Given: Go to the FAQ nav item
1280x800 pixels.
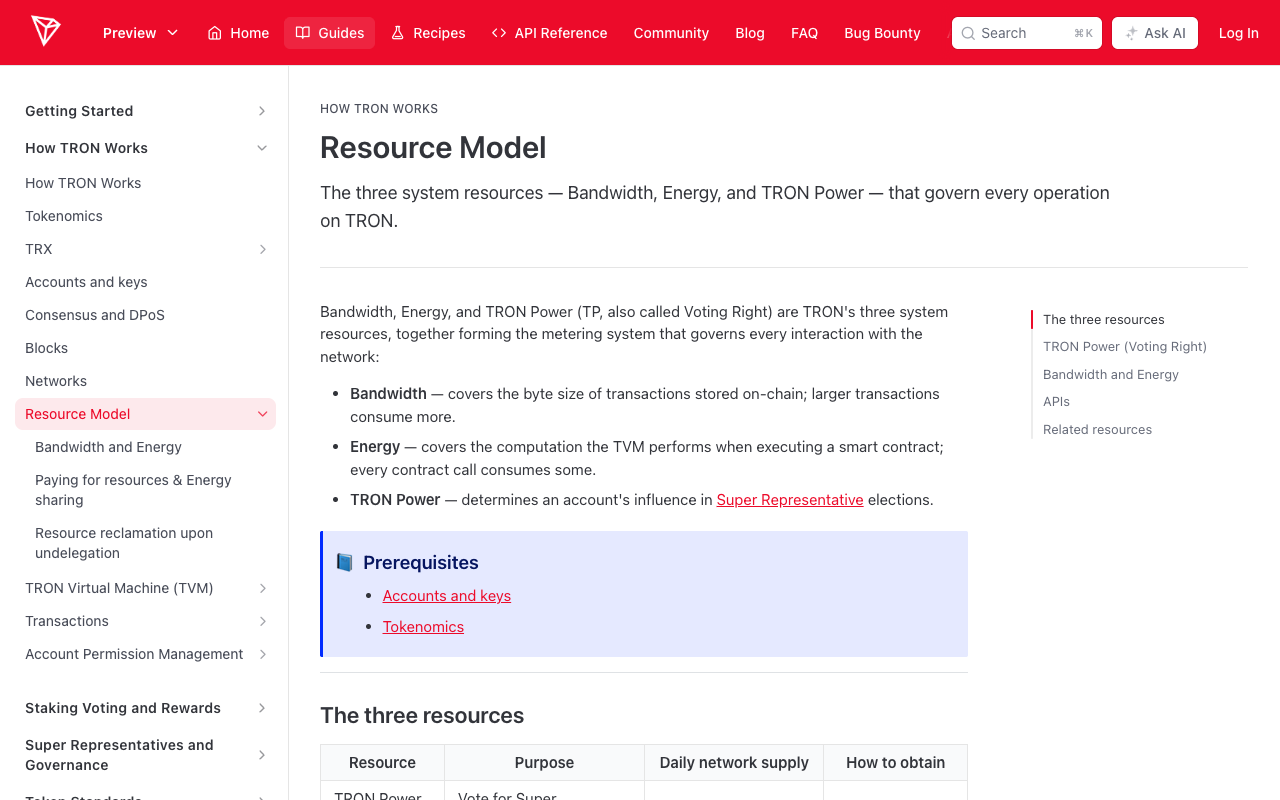Looking at the screenshot, I should pyautogui.click(x=804, y=33).
